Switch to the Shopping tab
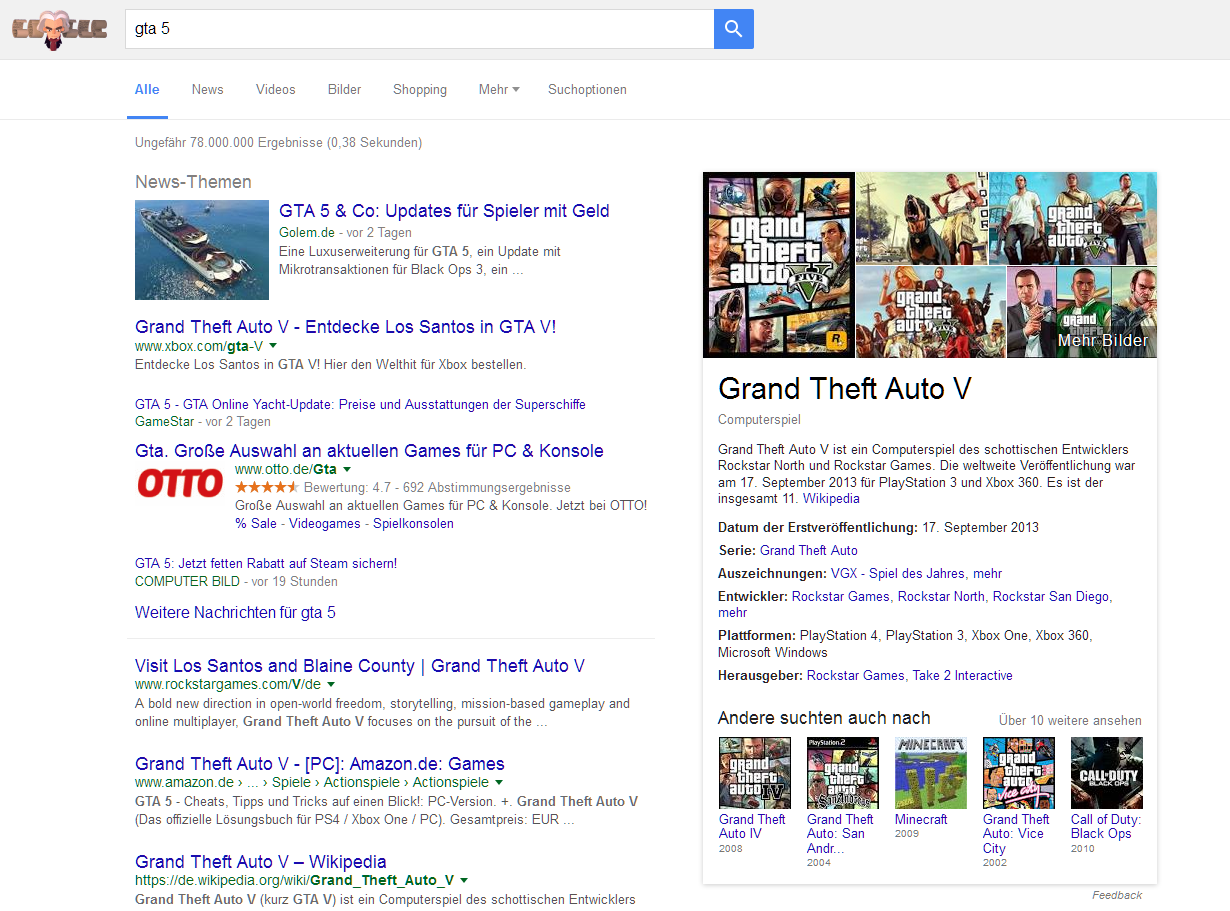This screenshot has width=1230, height=911. 420,89
